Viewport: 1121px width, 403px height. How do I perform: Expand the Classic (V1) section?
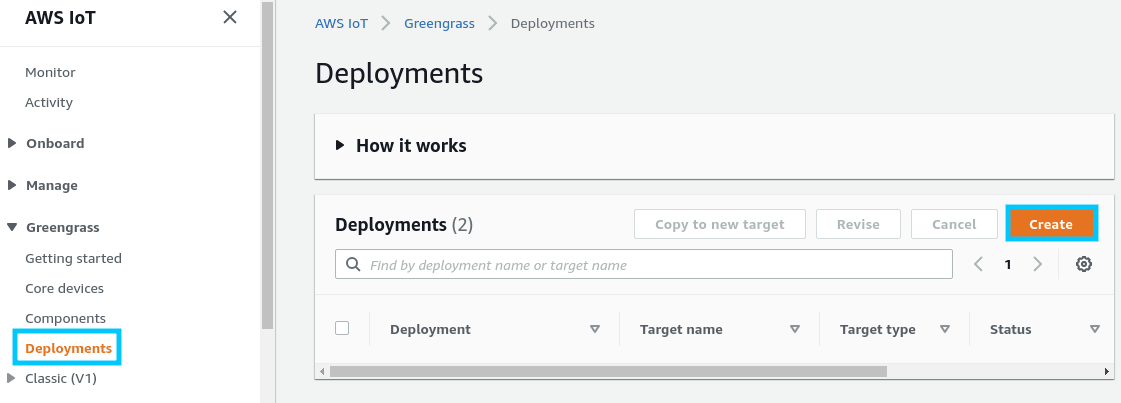(x=12, y=378)
